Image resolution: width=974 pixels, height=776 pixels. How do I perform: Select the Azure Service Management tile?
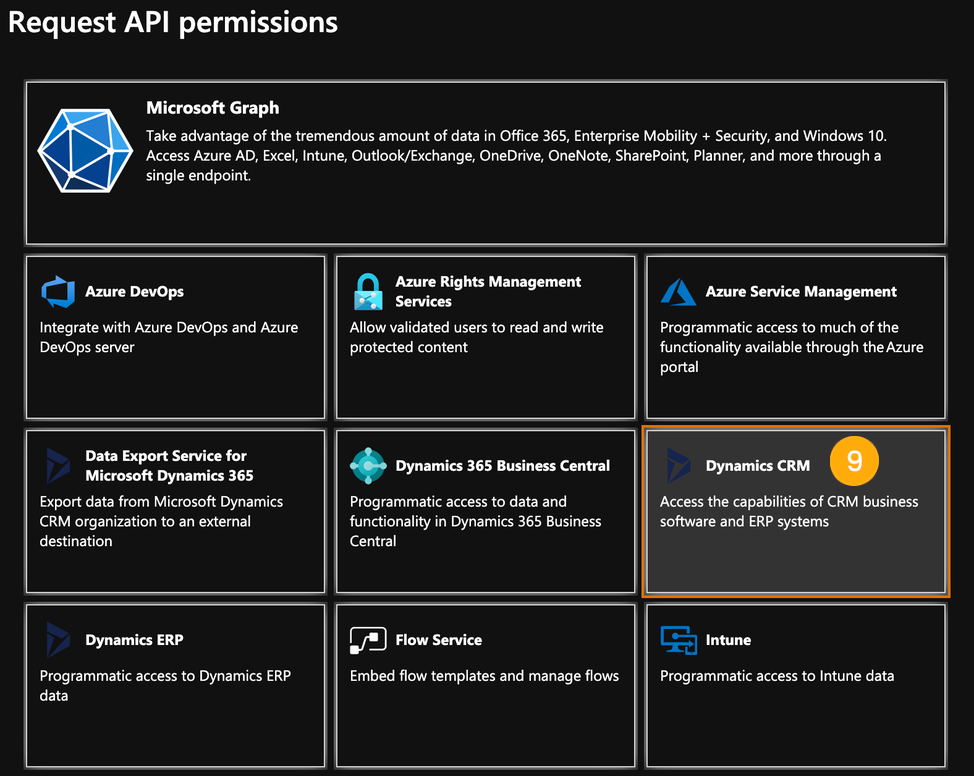click(x=795, y=337)
